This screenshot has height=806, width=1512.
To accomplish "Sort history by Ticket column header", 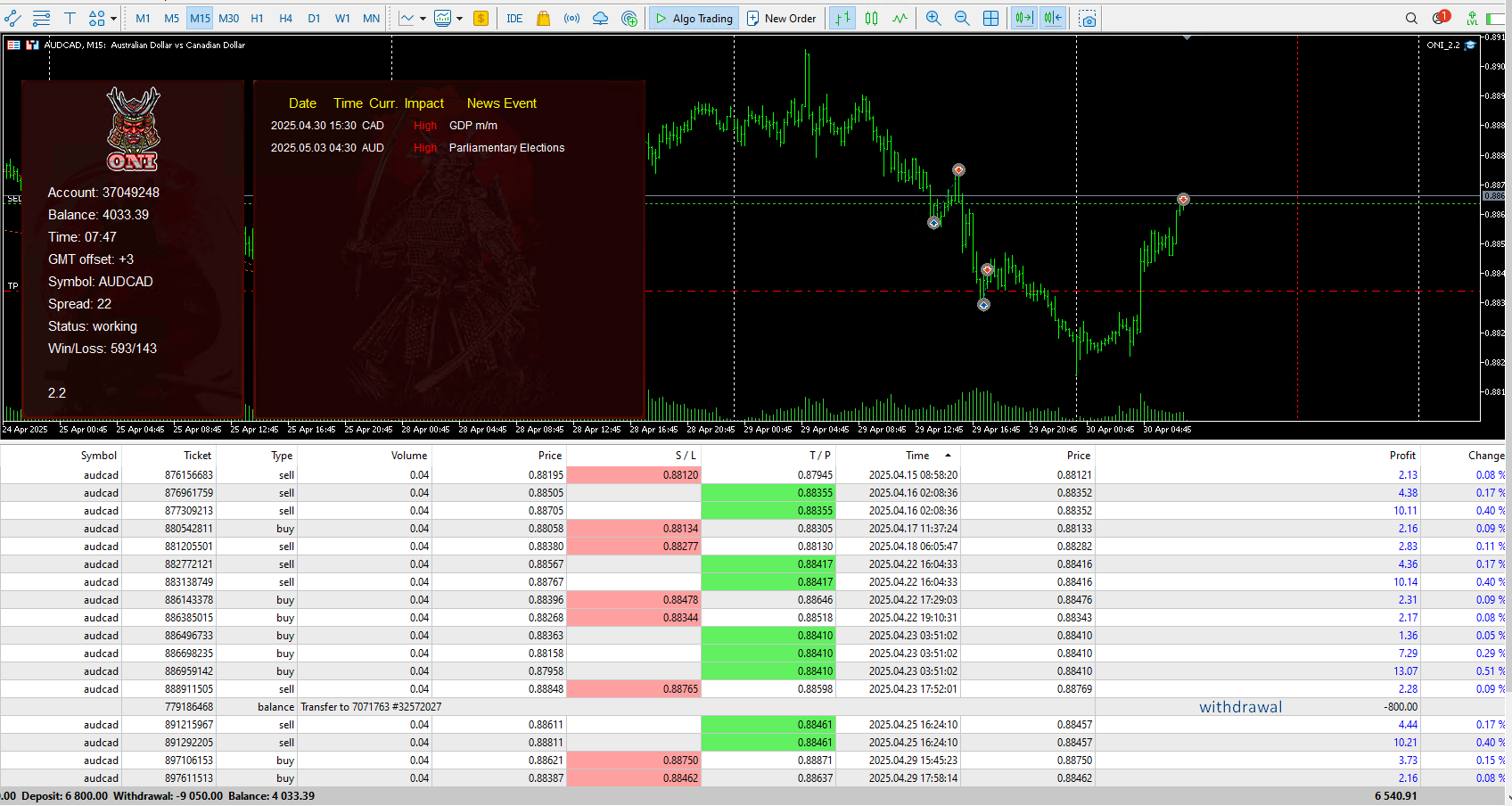I will (x=198, y=456).
